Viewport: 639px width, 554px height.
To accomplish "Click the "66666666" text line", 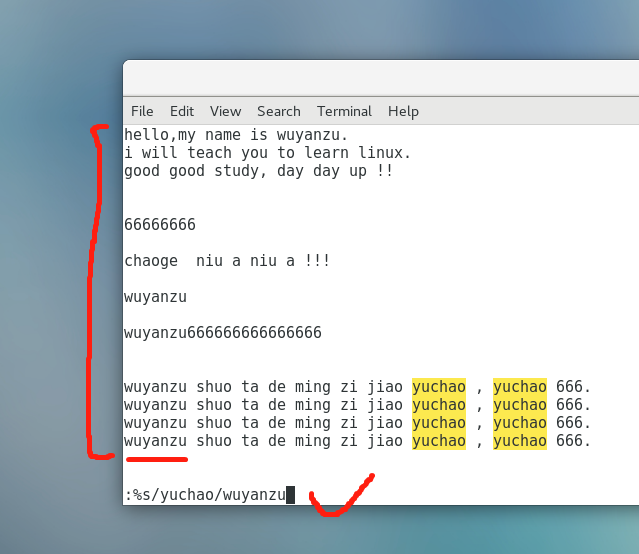I will click(160, 225).
